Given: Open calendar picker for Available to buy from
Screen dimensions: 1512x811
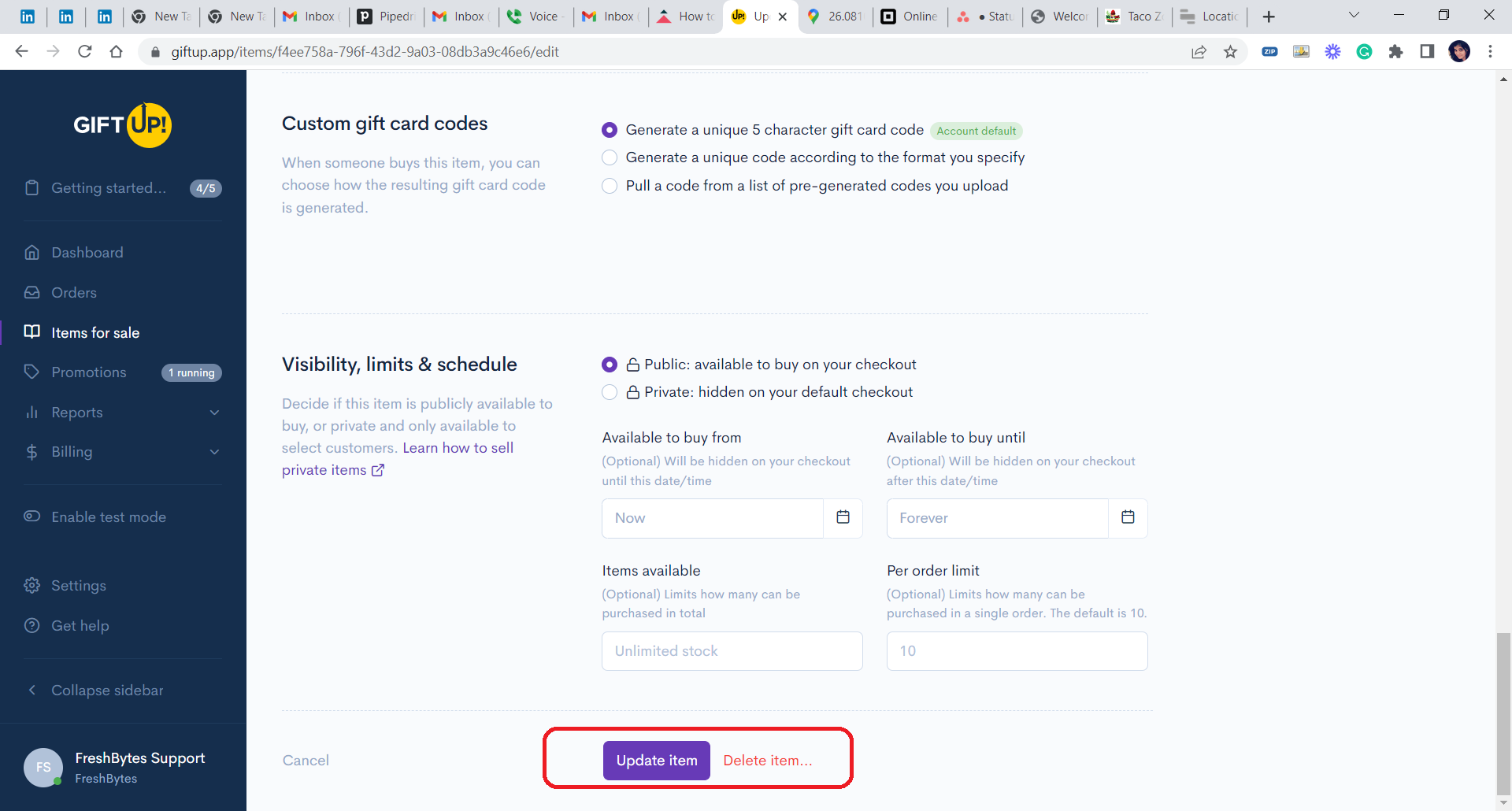Looking at the screenshot, I should (843, 517).
